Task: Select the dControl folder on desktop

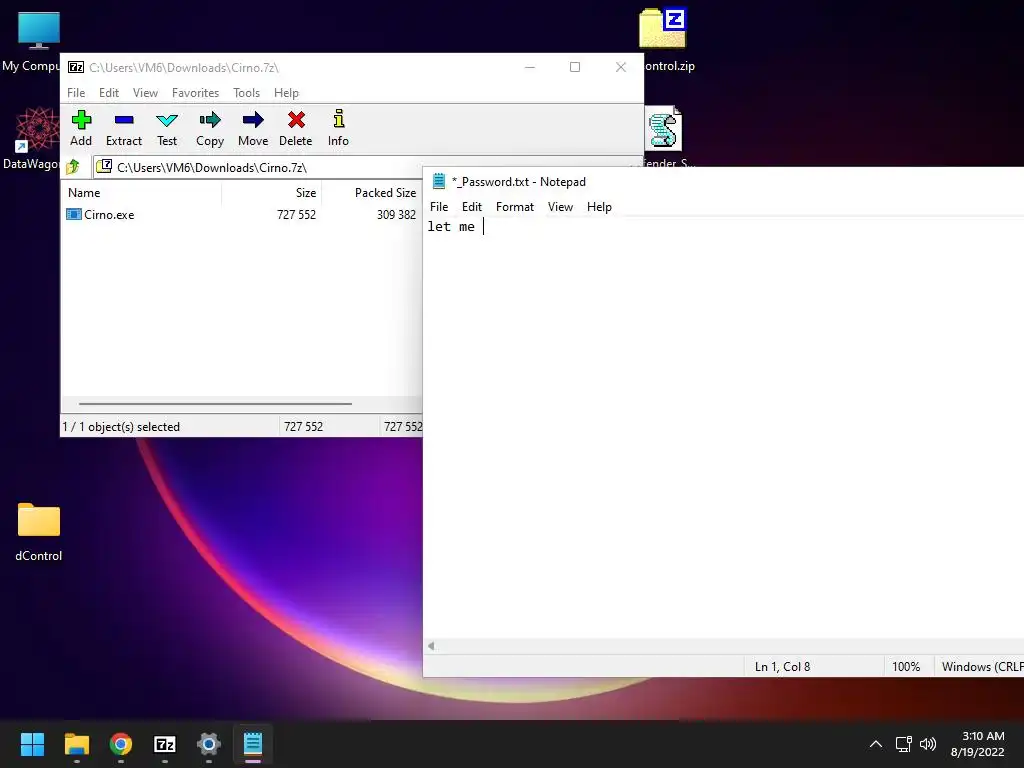Action: (x=39, y=532)
